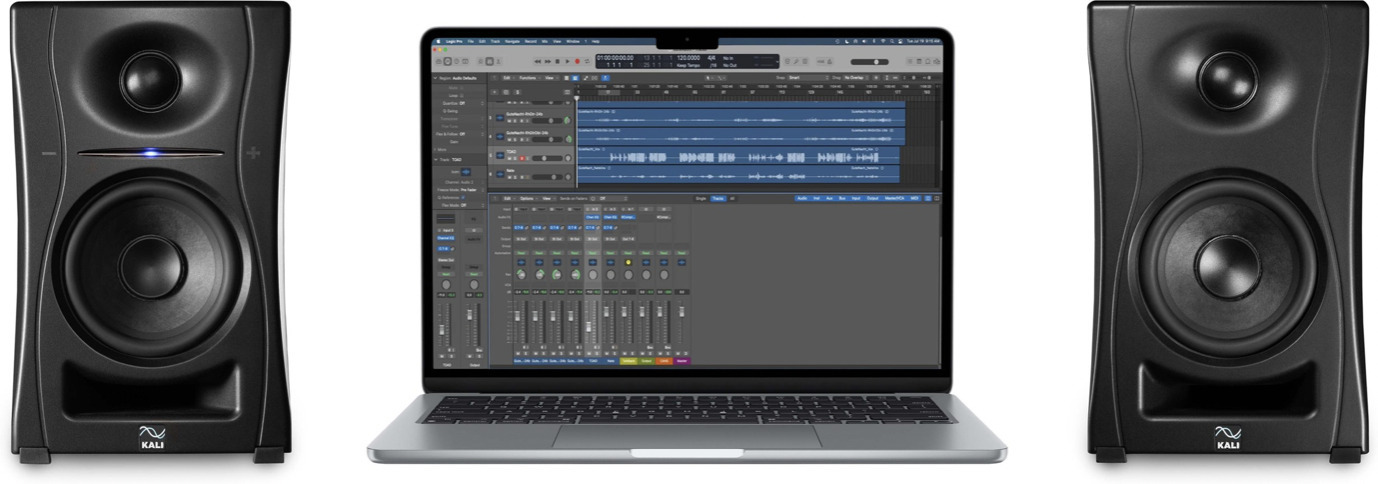
Task: Toggle the Audio channel filter button
Action: click(x=802, y=198)
